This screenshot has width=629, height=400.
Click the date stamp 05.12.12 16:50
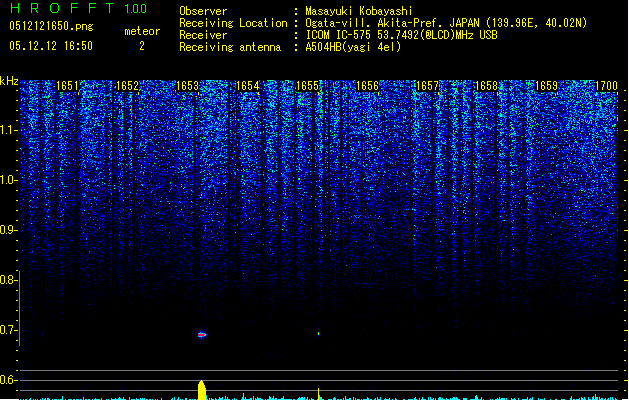coord(51,46)
